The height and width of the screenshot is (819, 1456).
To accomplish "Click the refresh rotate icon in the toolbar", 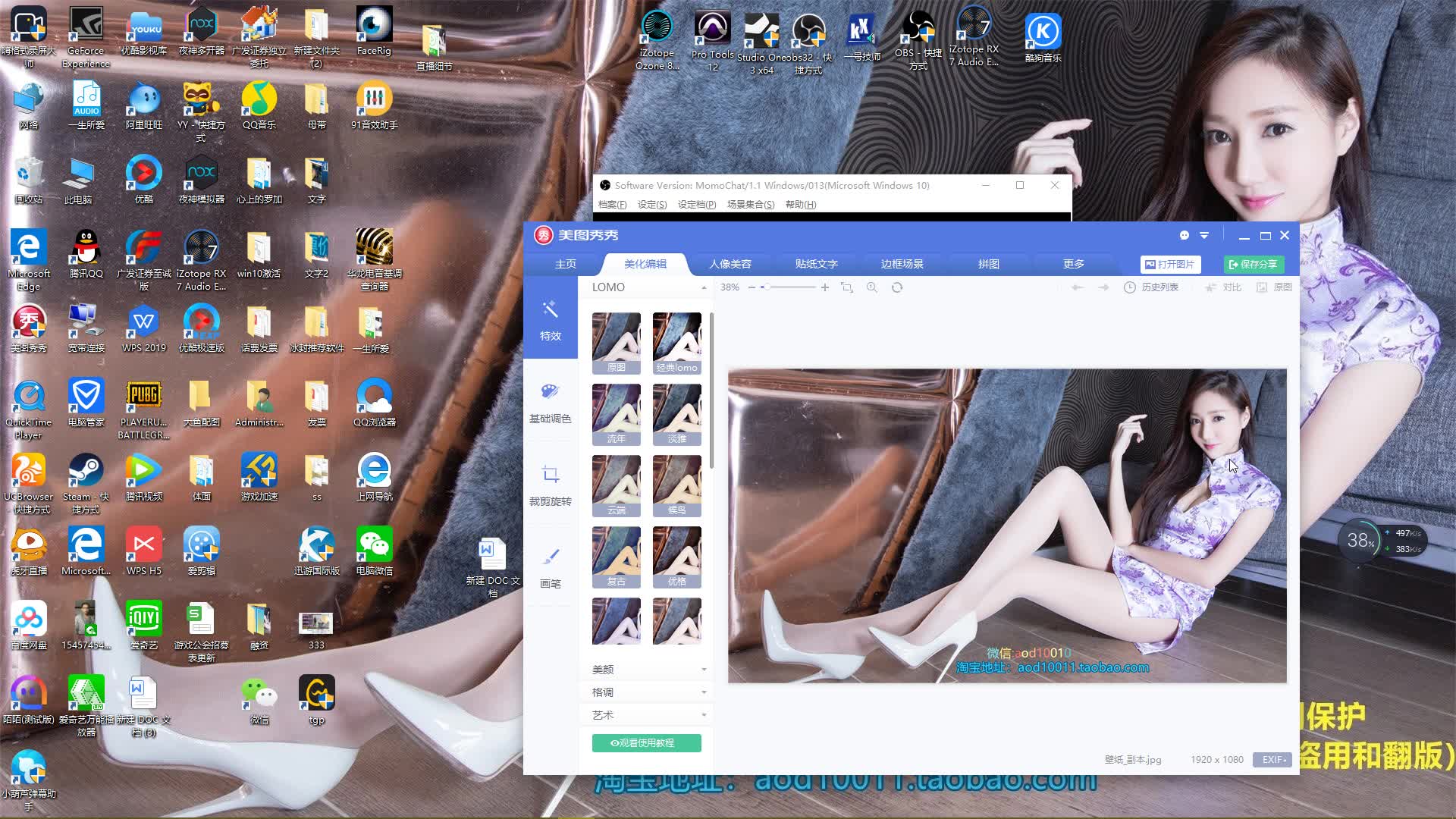I will click(x=897, y=287).
